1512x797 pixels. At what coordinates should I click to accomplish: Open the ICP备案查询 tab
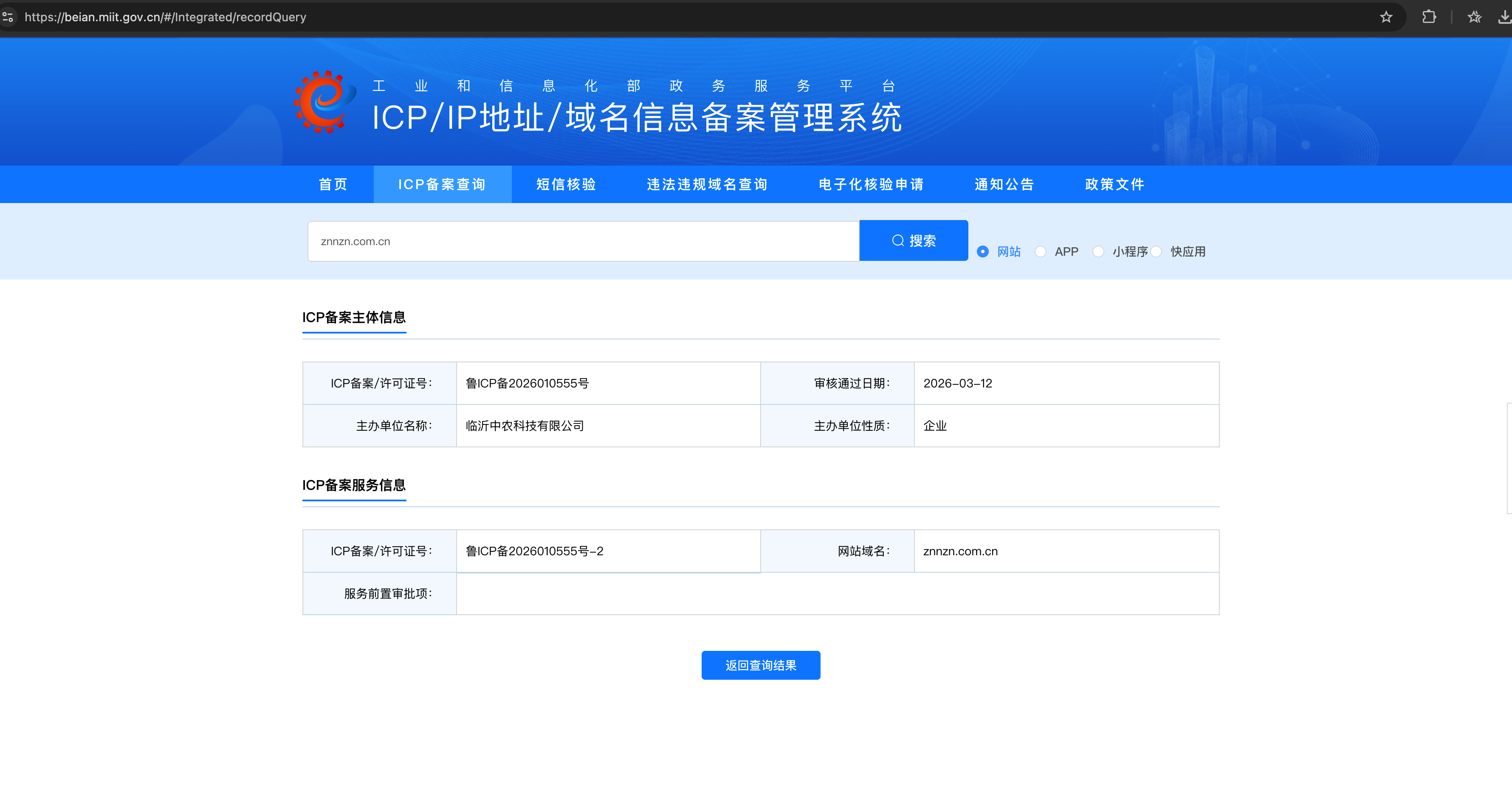[442, 184]
